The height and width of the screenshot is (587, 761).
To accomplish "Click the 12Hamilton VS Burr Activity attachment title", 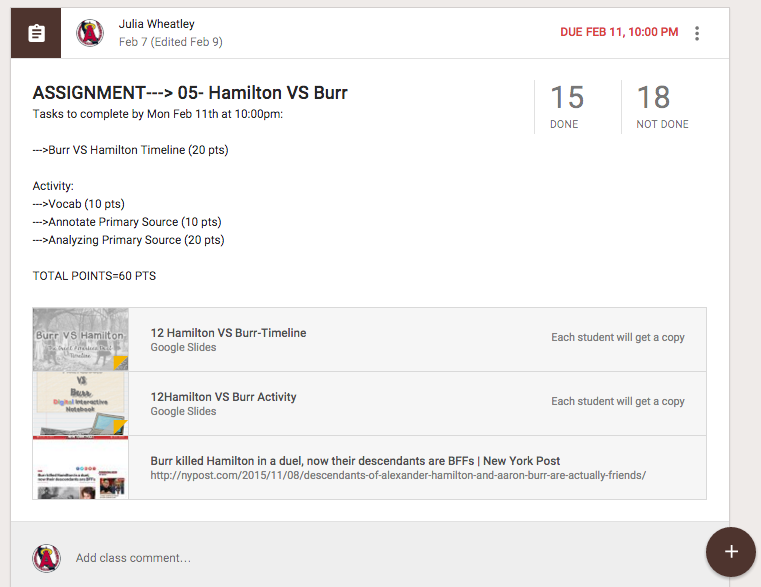I will click(x=223, y=397).
